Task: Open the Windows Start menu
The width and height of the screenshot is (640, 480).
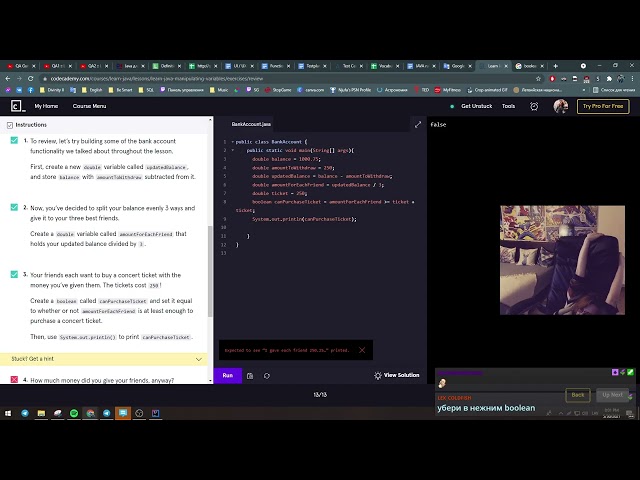Action: pyautogui.click(x=8, y=413)
